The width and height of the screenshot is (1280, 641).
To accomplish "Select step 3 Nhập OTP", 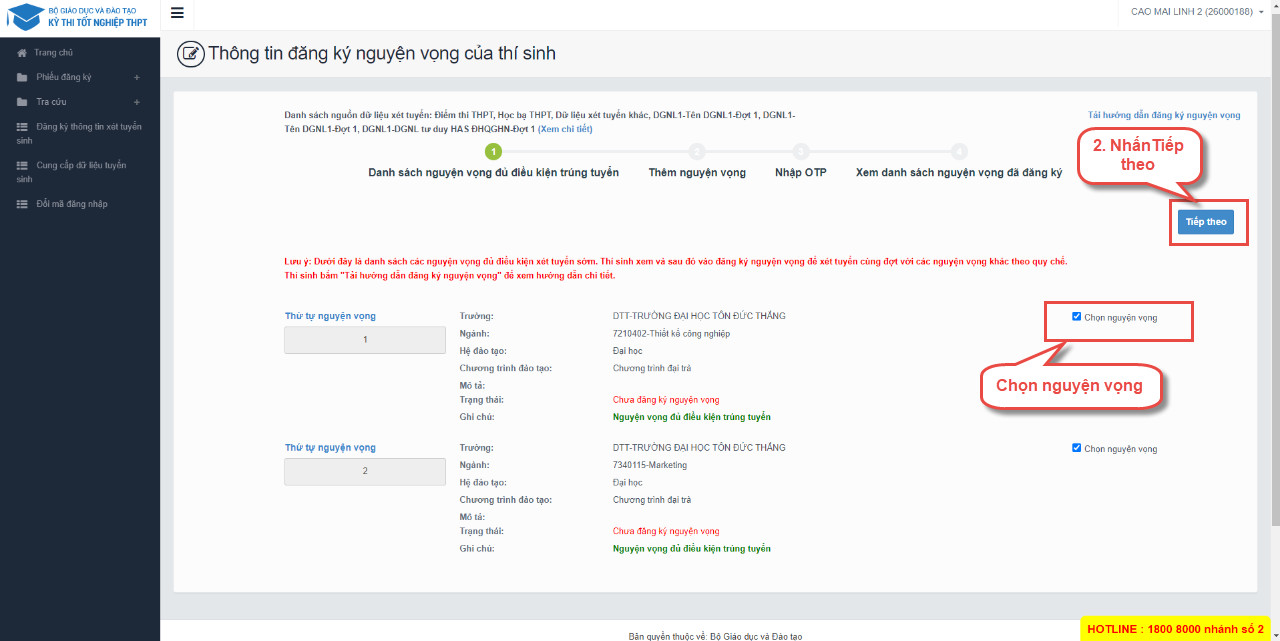I will pyautogui.click(x=801, y=152).
